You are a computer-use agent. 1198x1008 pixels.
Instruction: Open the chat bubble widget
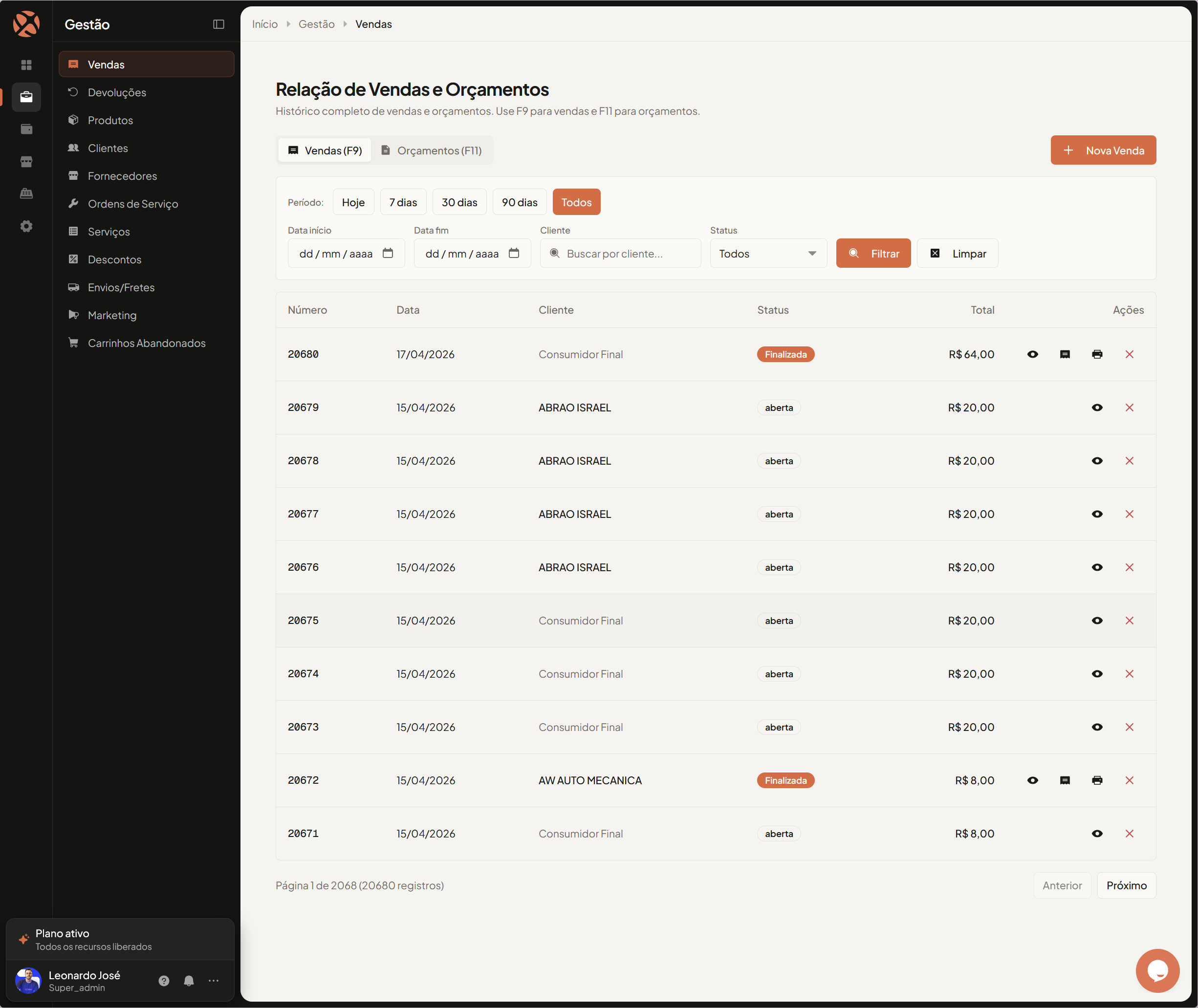1157,970
